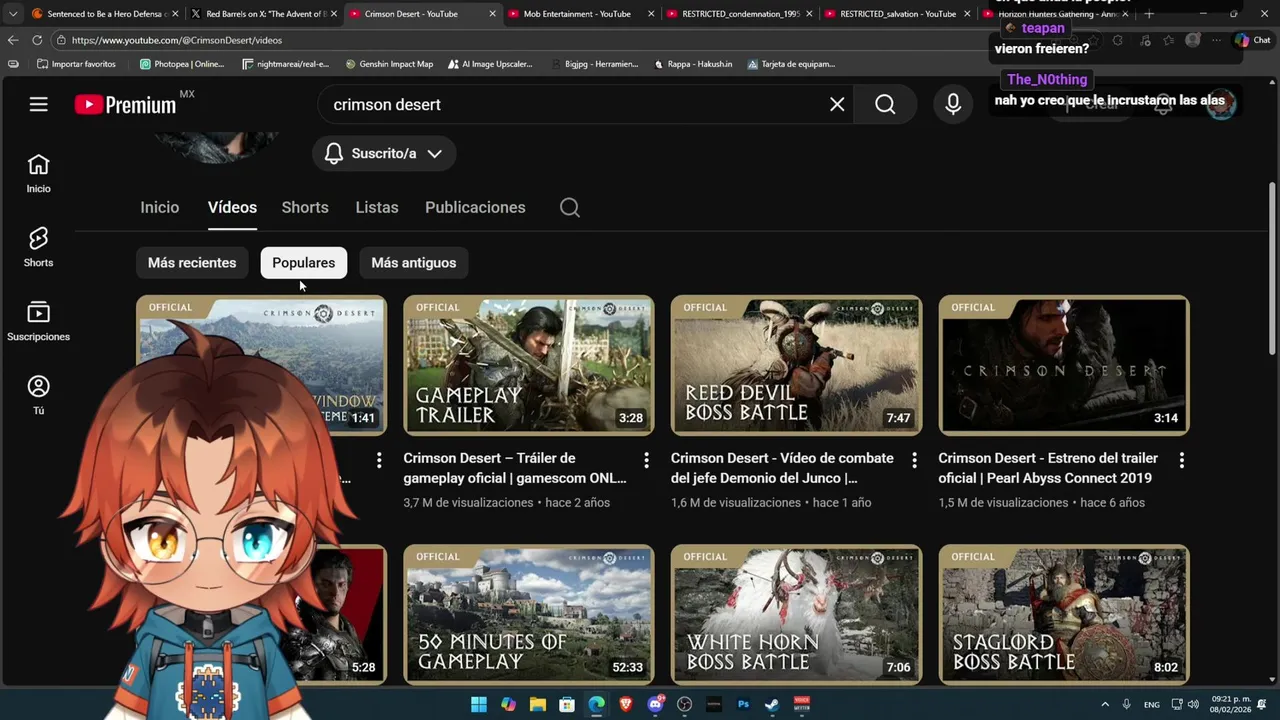This screenshot has width=1280, height=720.
Task: Filter videos by Más recientes
Action: (192, 263)
